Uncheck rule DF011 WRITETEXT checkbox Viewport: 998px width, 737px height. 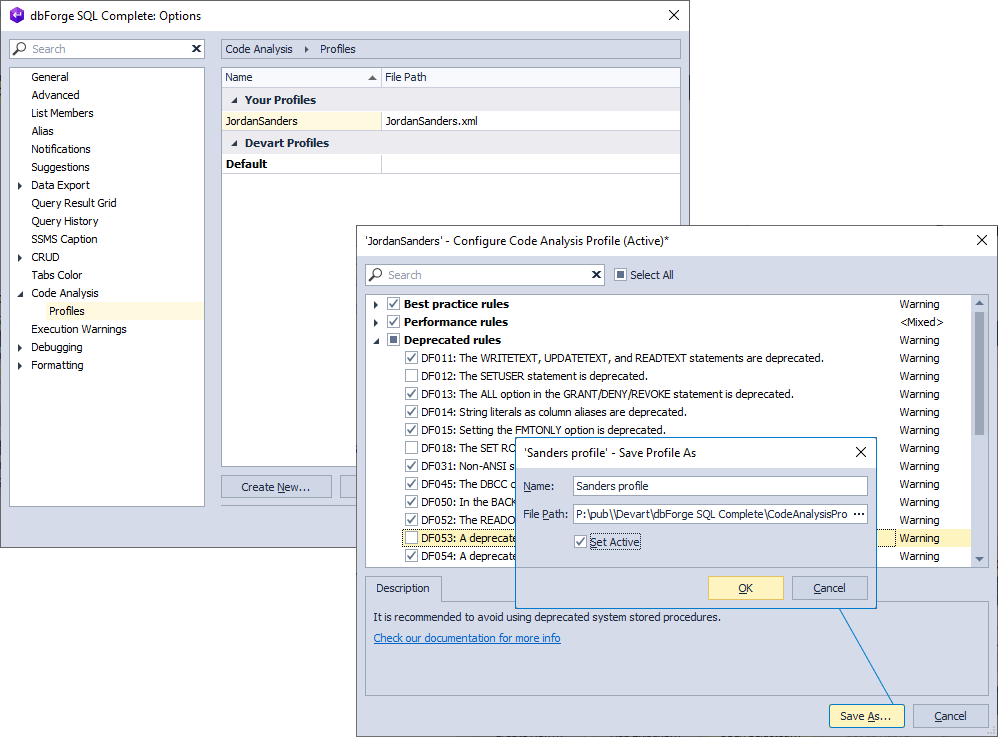click(411, 358)
